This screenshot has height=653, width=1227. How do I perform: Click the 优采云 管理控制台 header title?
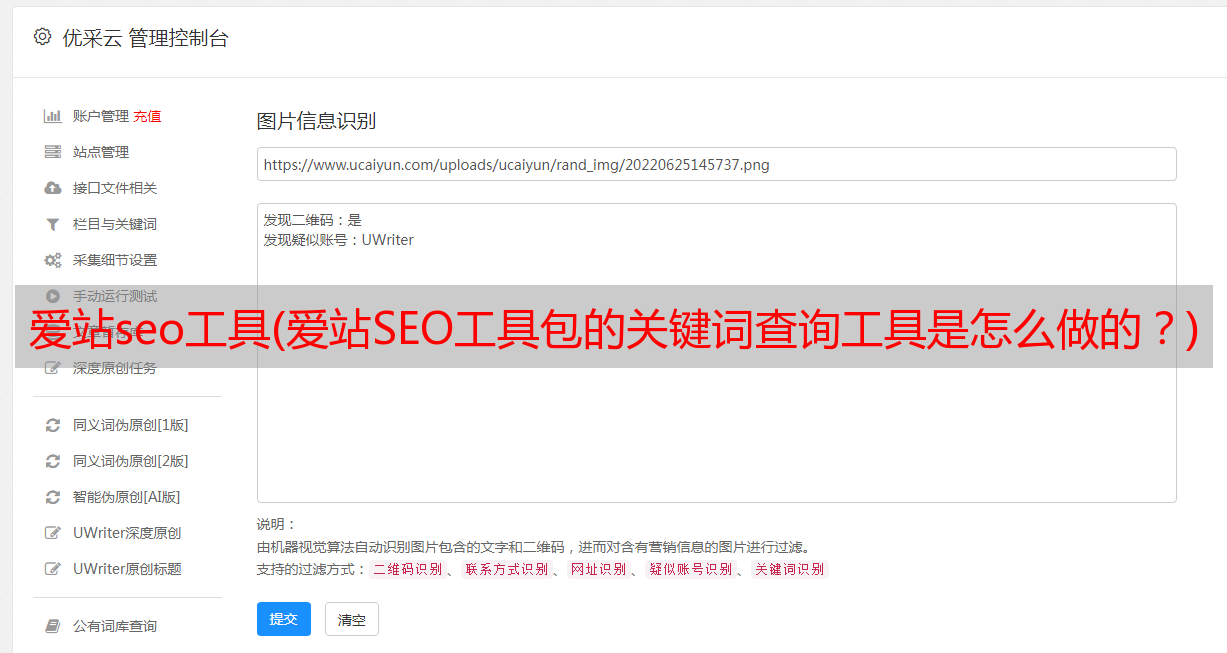(145, 38)
